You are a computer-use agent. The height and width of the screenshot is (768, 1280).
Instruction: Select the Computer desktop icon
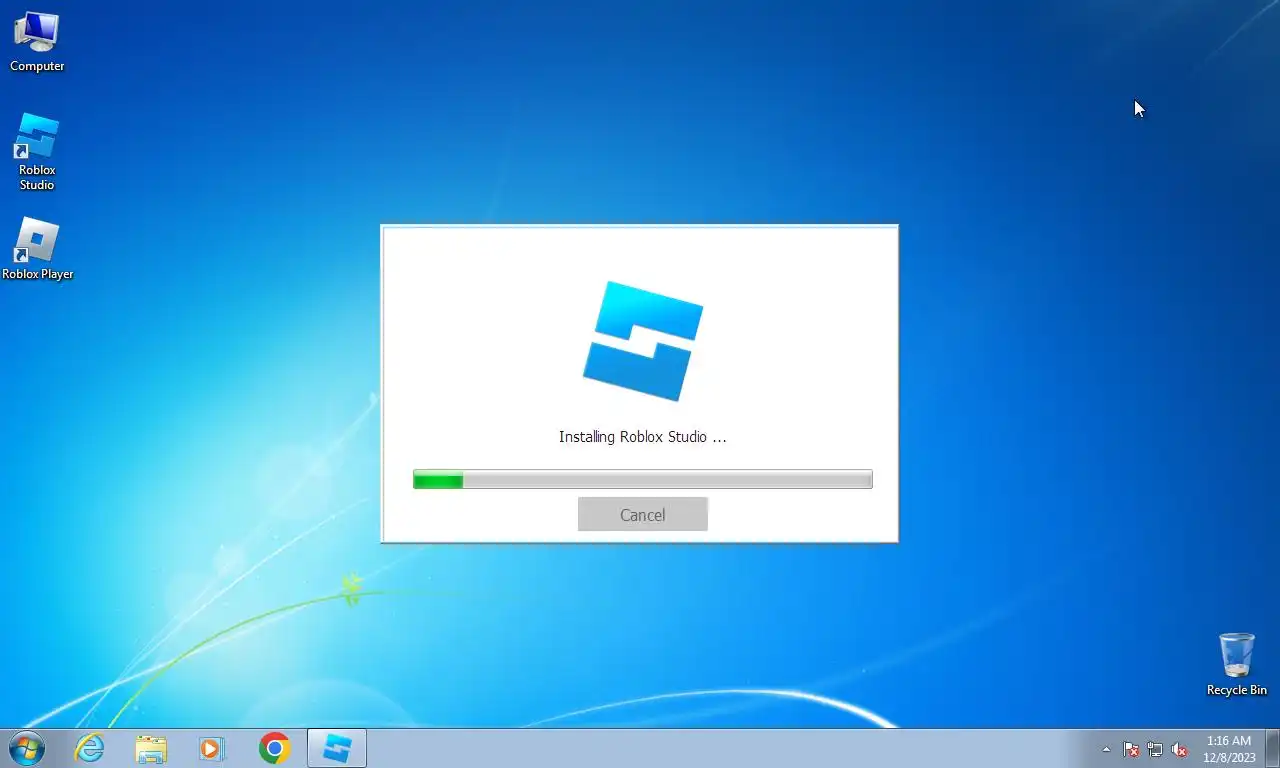tap(37, 42)
